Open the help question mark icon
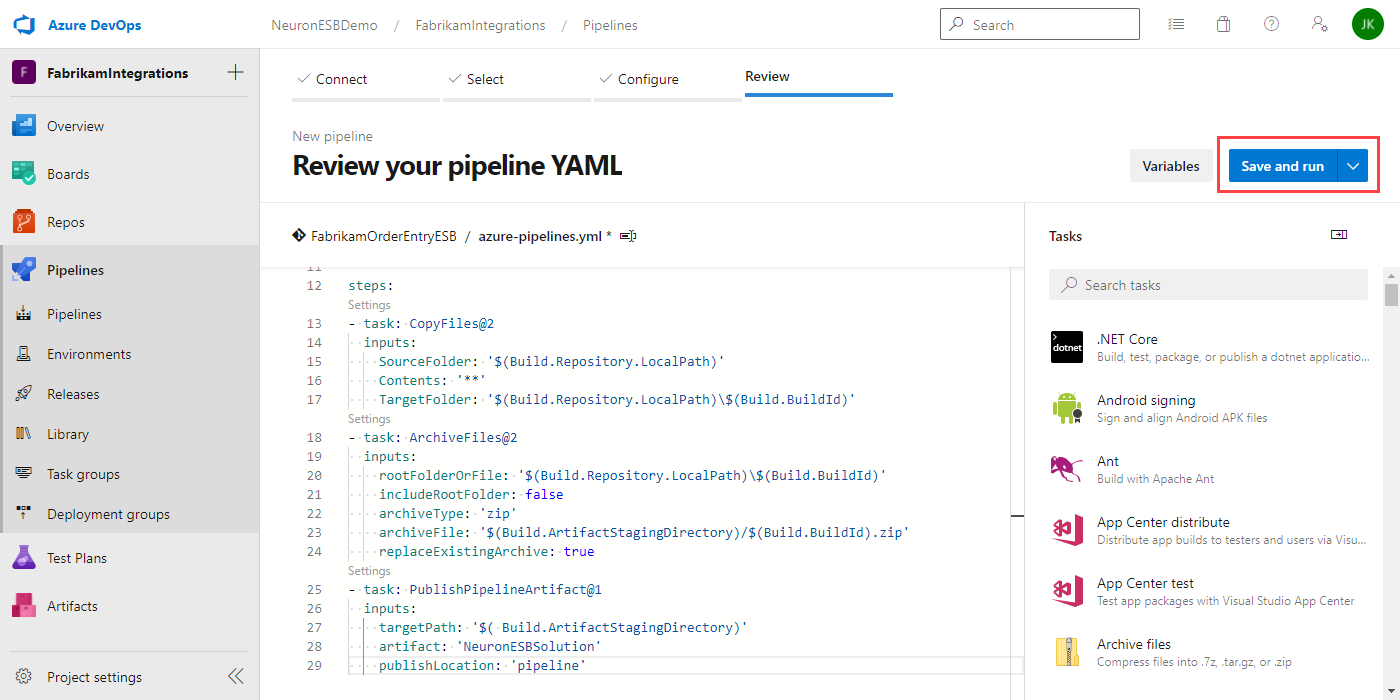Image resolution: width=1400 pixels, height=700 pixels. (x=1271, y=24)
